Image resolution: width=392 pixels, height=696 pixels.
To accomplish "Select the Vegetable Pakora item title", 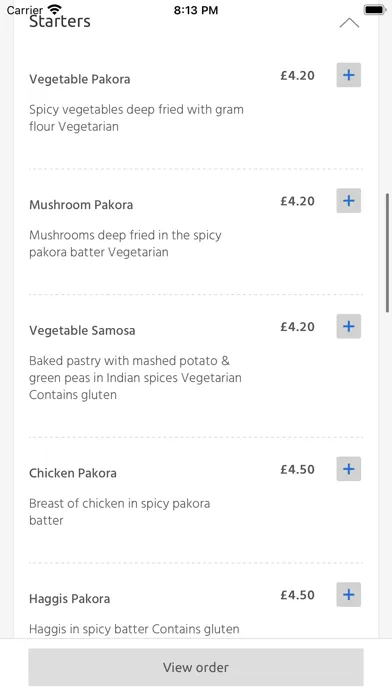I will [80, 79].
